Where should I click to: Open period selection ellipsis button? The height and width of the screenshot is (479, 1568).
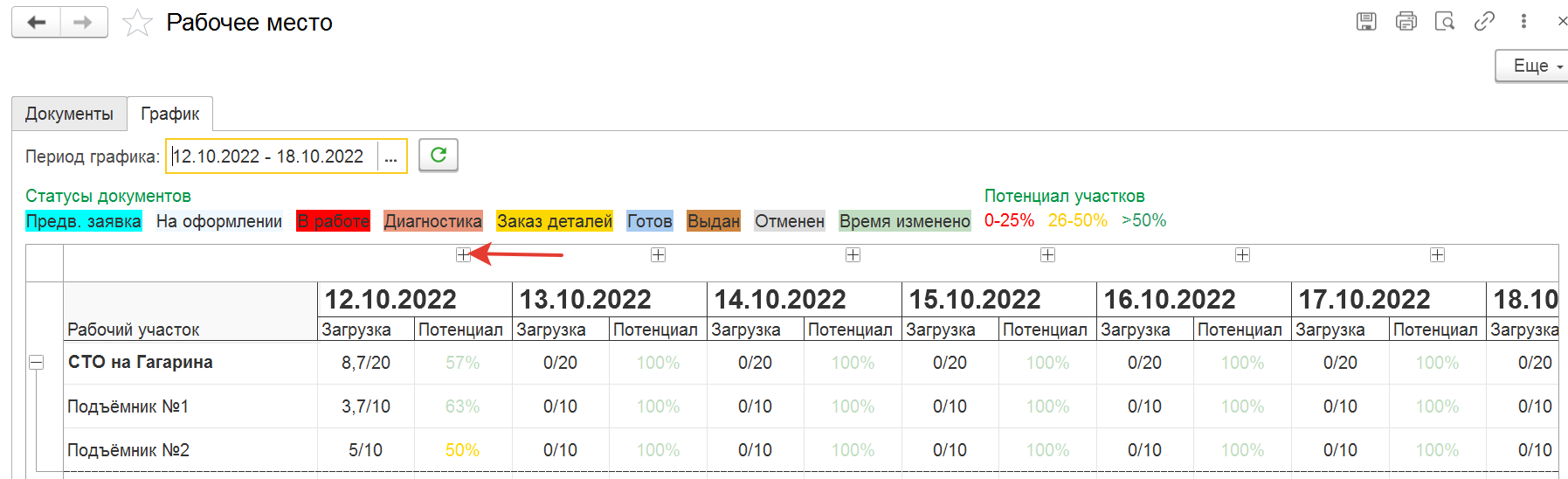click(391, 156)
